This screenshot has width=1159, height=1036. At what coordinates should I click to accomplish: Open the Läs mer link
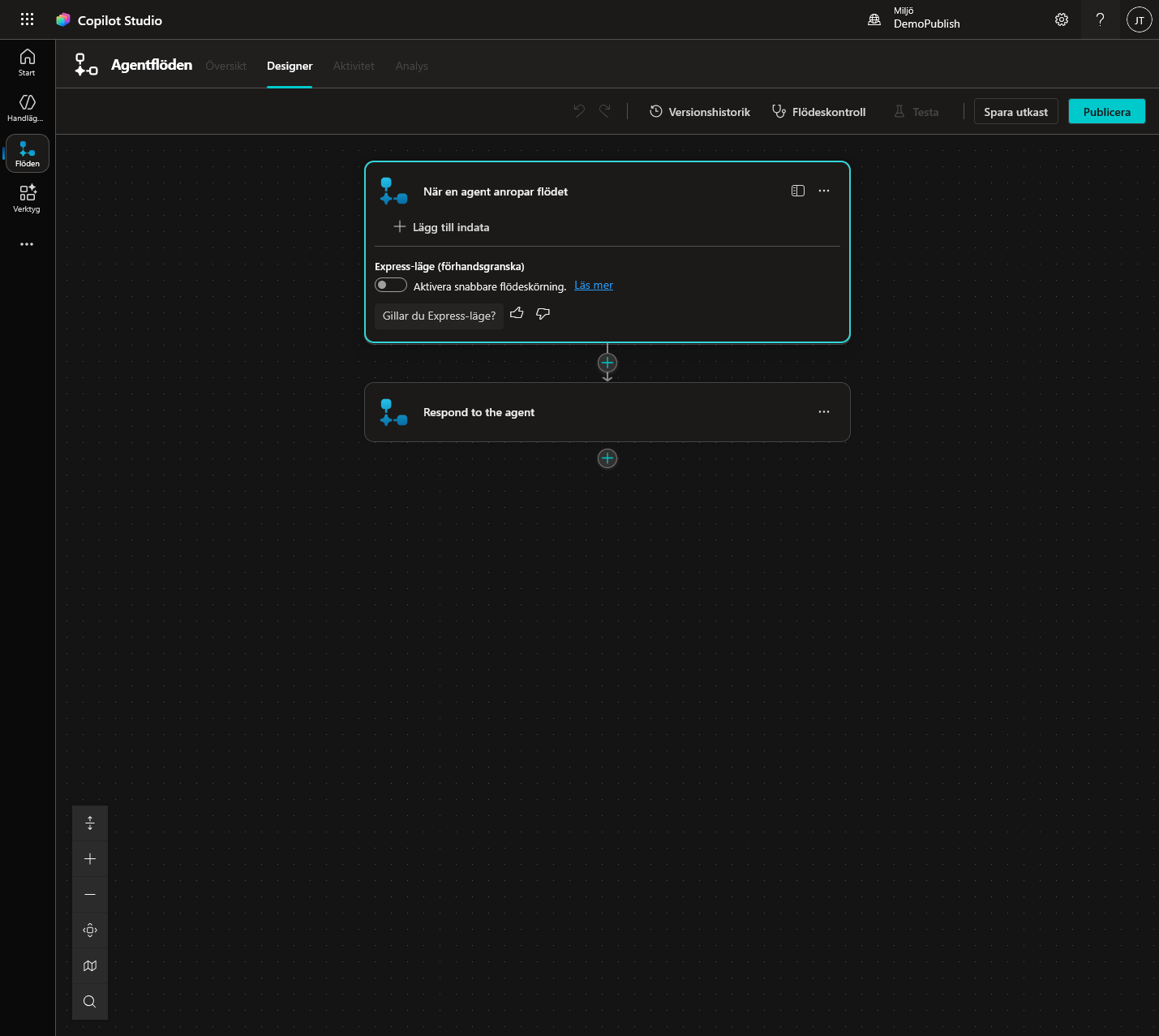594,285
